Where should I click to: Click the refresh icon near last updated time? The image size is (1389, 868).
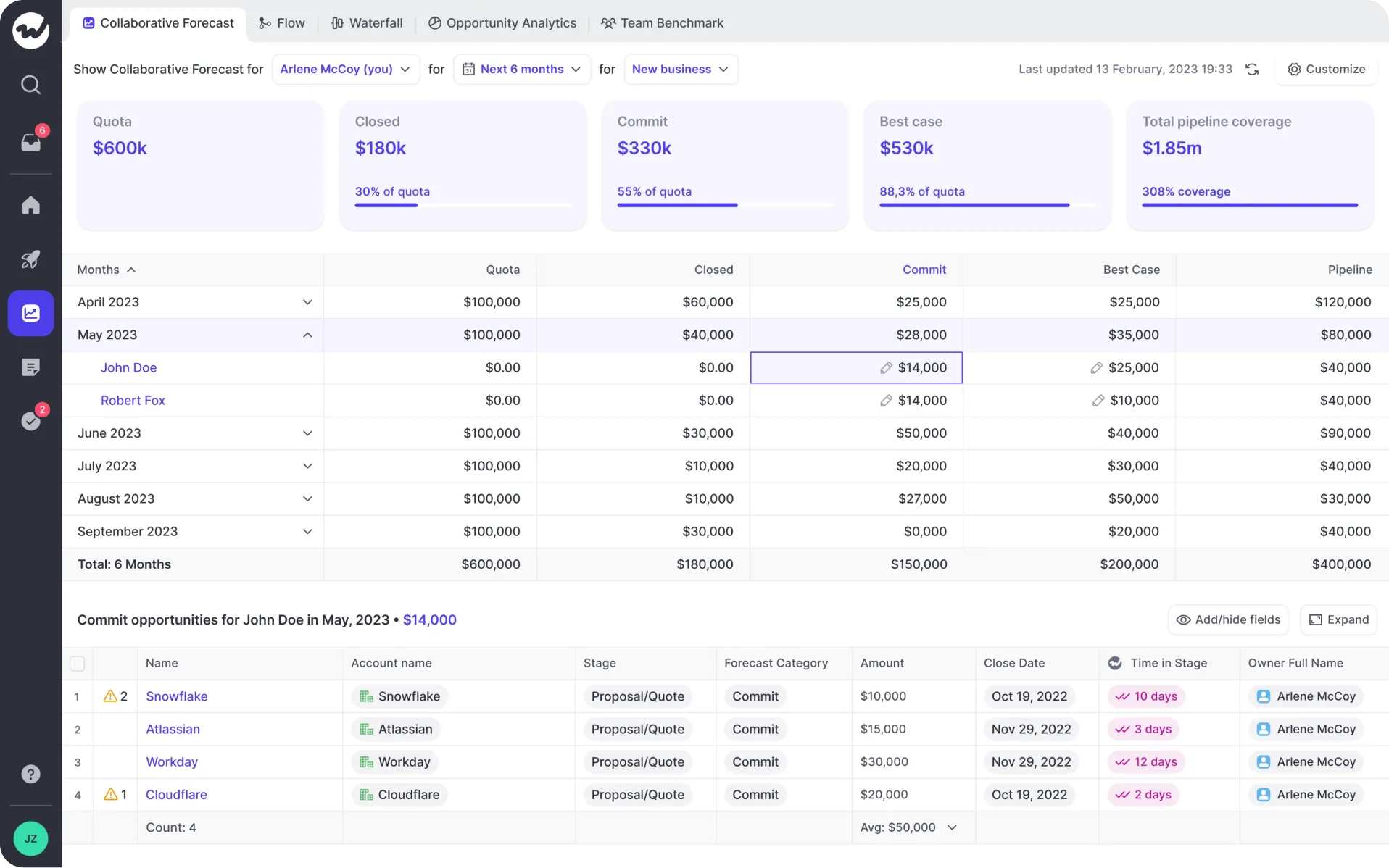click(x=1253, y=69)
